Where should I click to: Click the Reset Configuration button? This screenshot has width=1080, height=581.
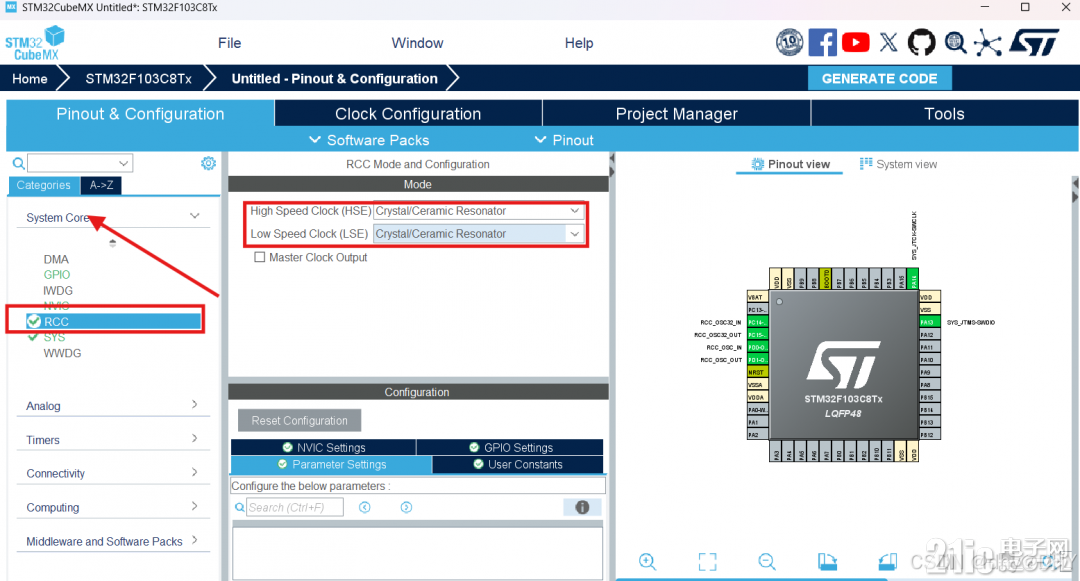click(299, 421)
